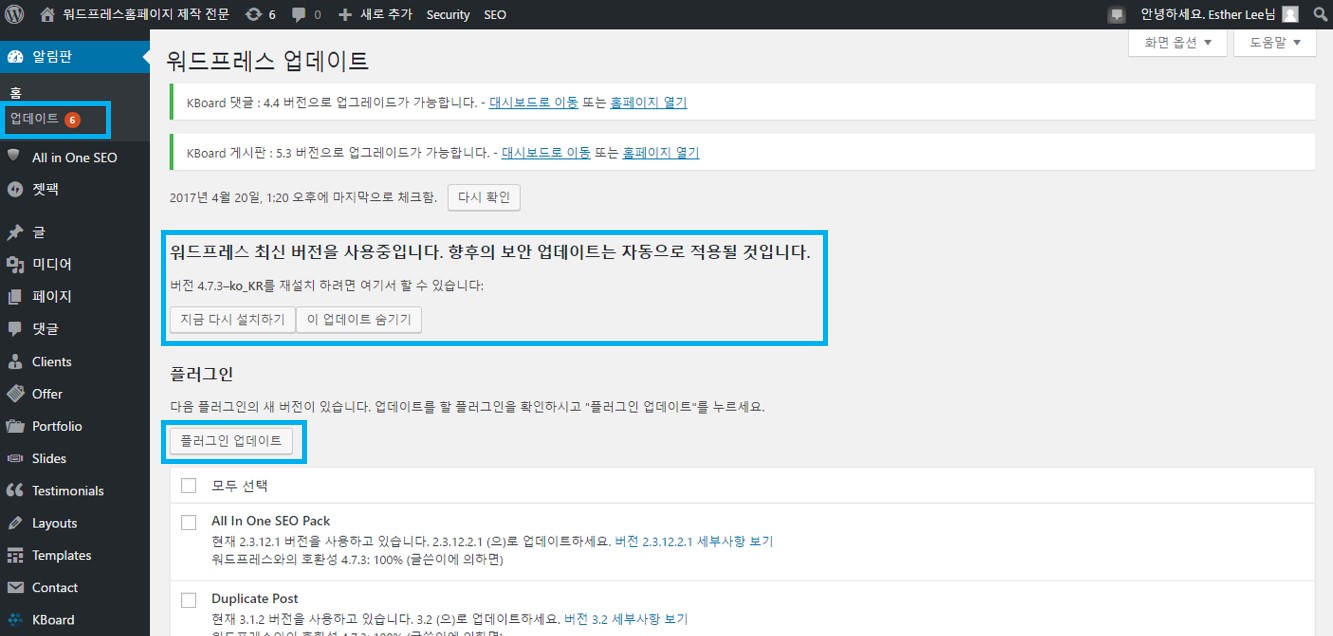Viewport: 1333px width, 636px height.
Task: Tick the Duplicate Post checkbox
Action: 189,600
